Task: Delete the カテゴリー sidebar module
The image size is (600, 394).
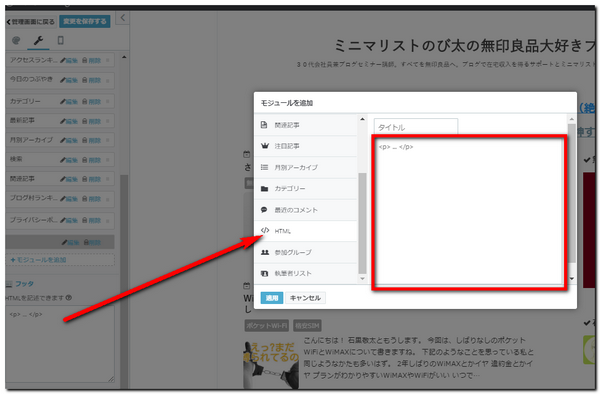Action: coord(91,102)
